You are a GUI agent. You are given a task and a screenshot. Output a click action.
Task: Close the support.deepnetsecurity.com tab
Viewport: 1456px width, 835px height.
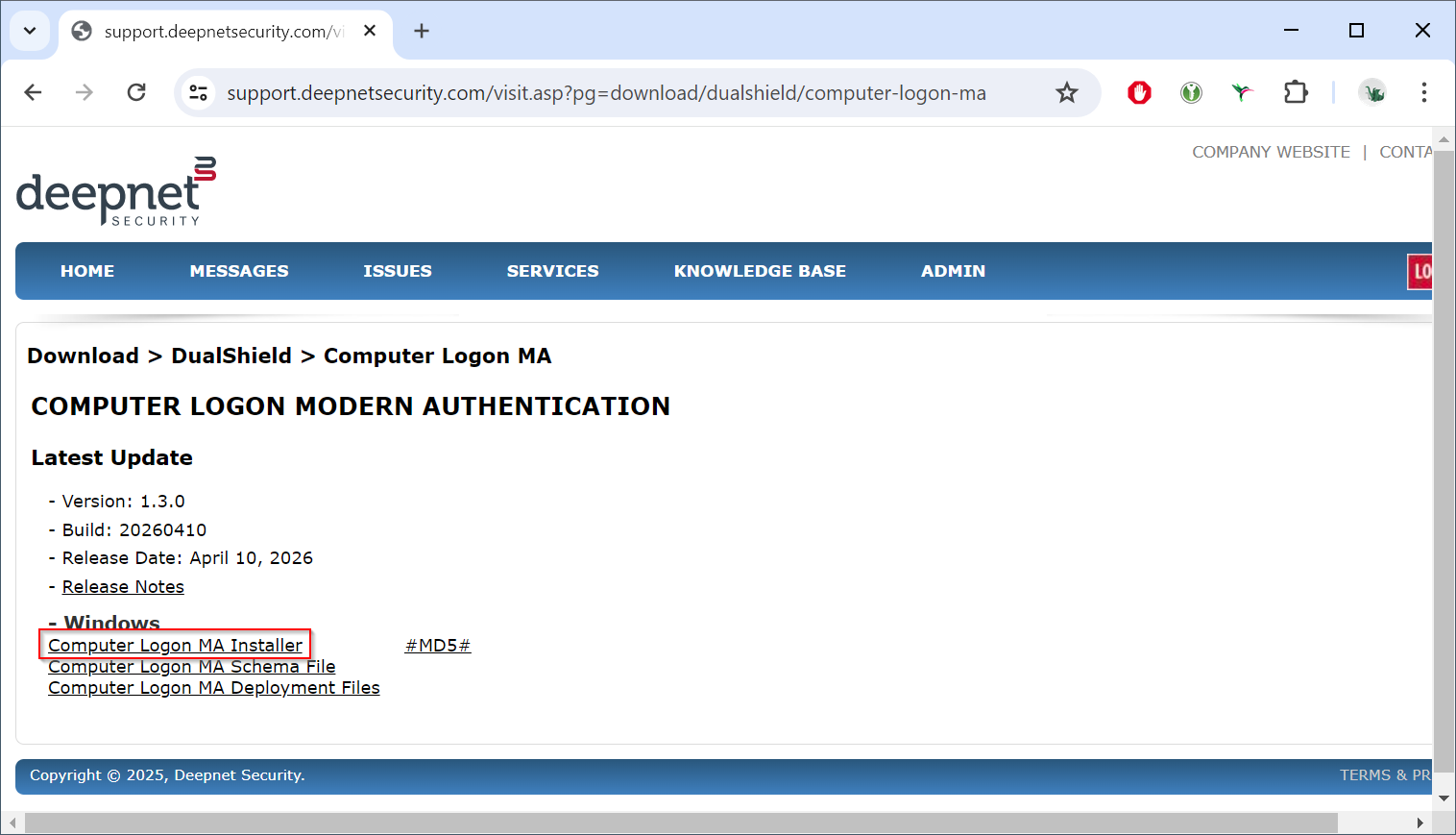(370, 31)
